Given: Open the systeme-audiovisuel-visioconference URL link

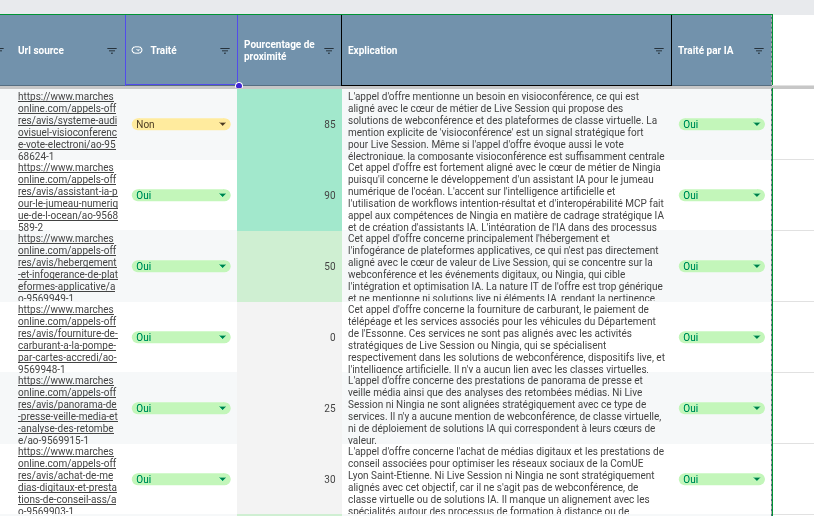Looking at the screenshot, I should coord(67,126).
